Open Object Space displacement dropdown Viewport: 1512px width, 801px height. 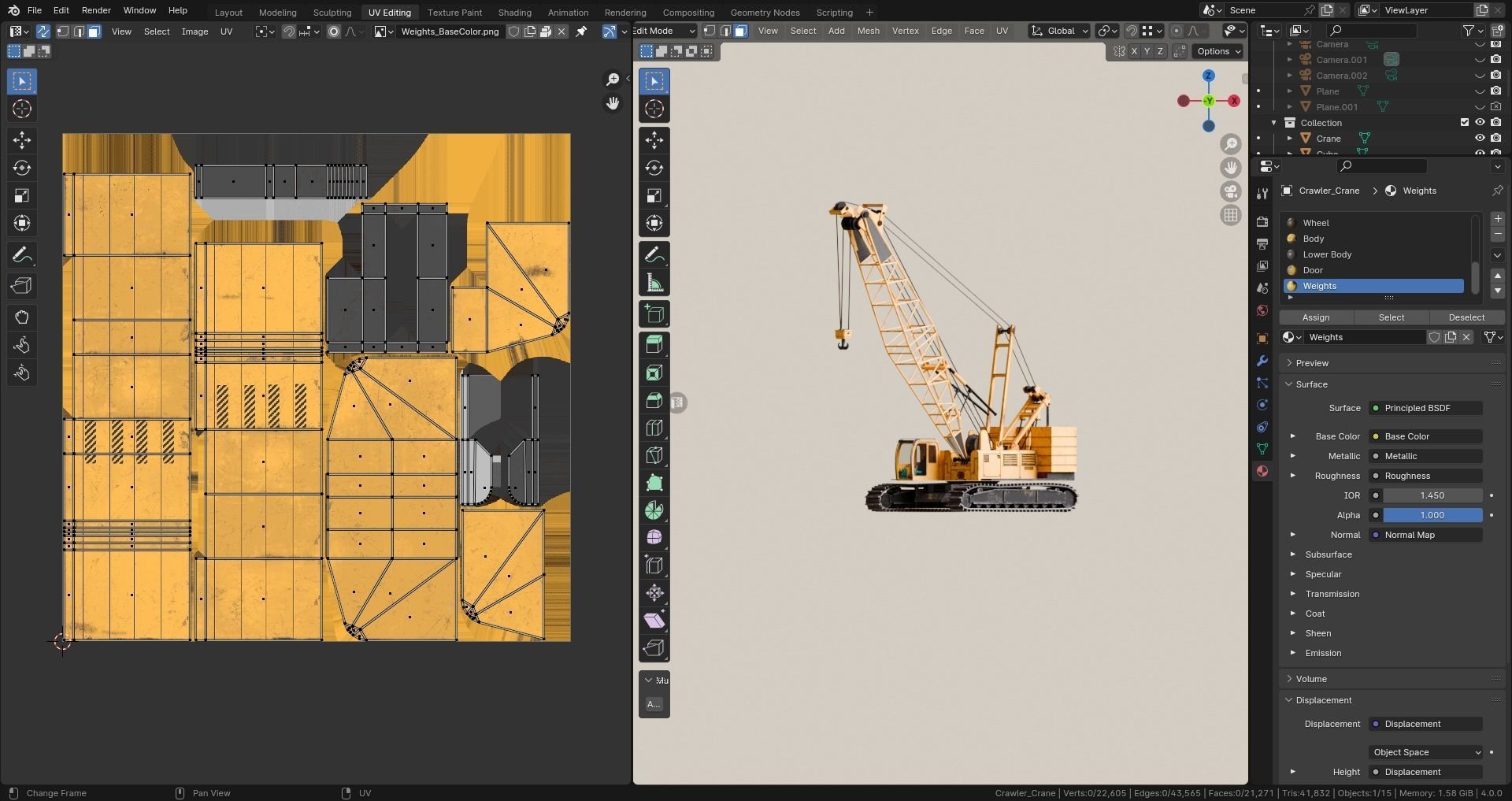coord(1426,752)
